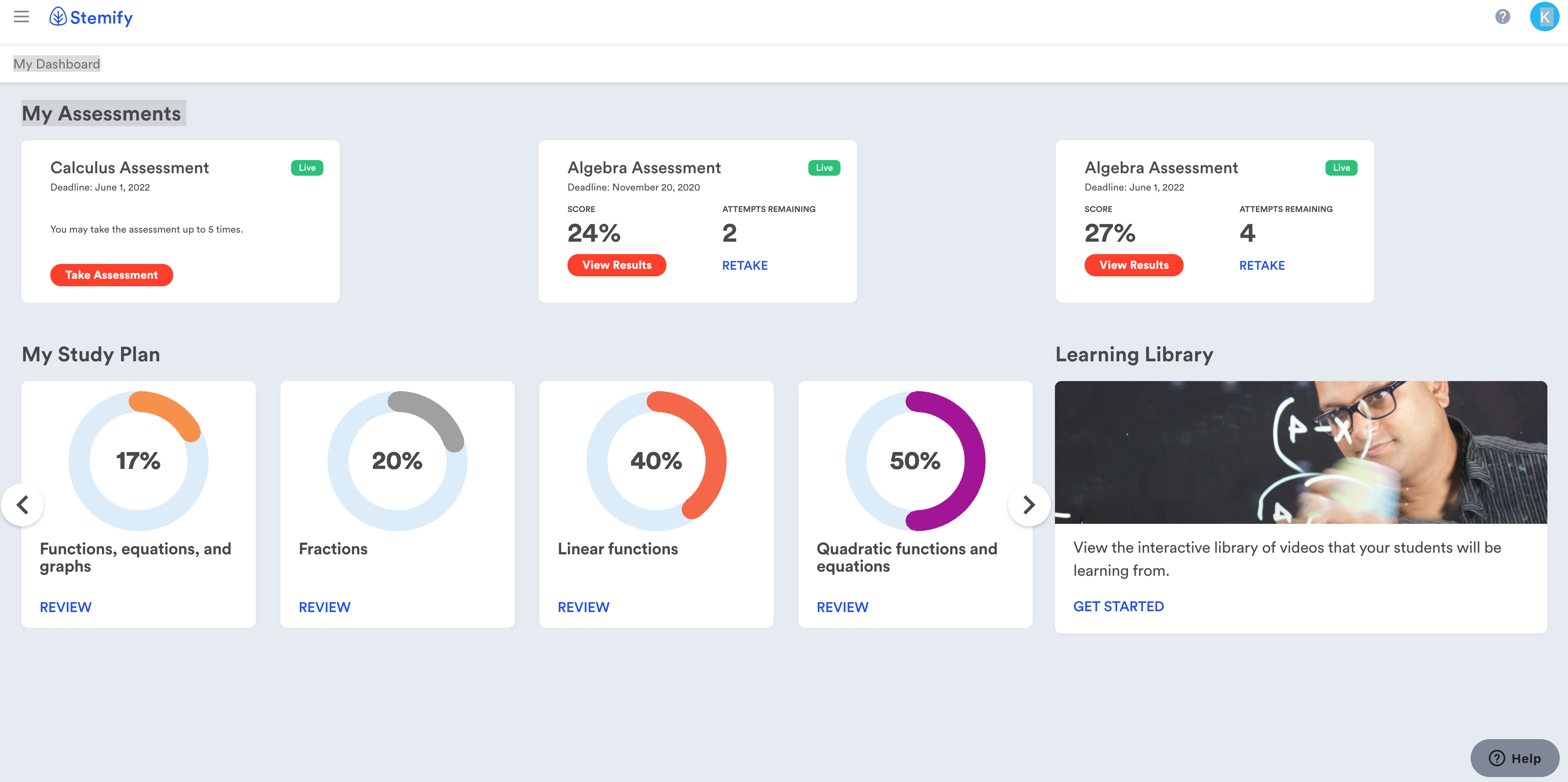The image size is (1568, 782).
Task: Retake the Algebra Assessment with 2 attempts
Action: [744, 265]
